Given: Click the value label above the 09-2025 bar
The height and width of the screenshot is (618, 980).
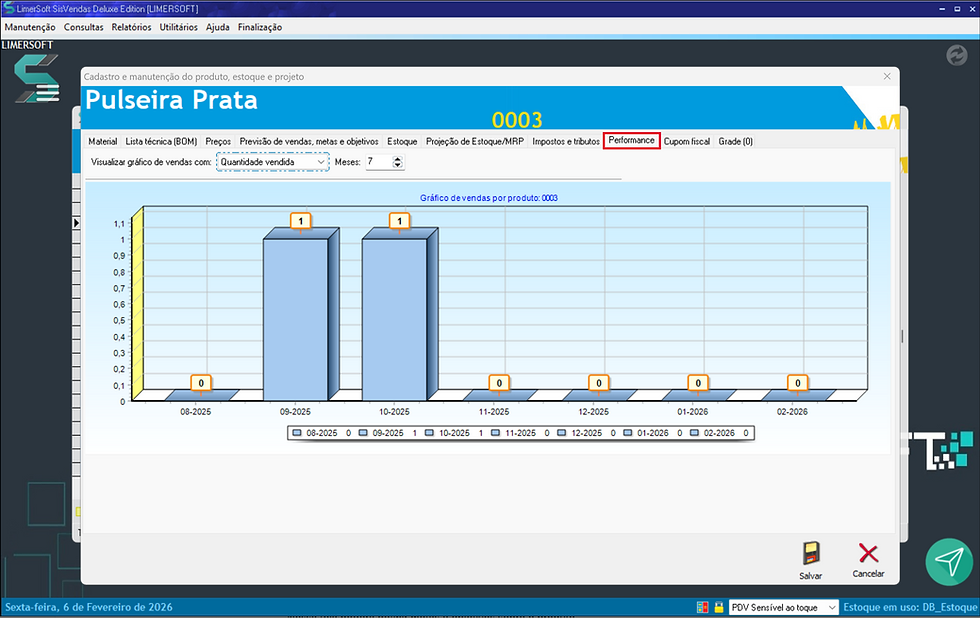Looking at the screenshot, I should 301,221.
